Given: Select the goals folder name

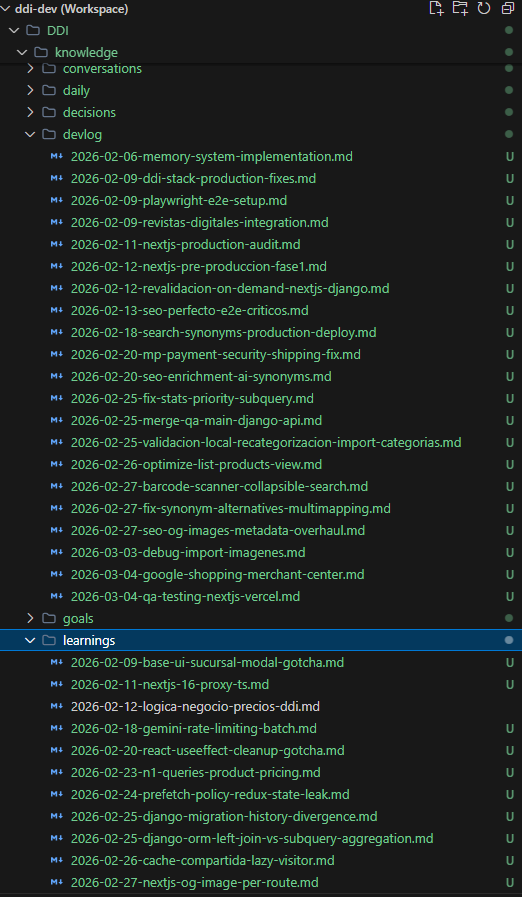Looking at the screenshot, I should click(78, 618).
